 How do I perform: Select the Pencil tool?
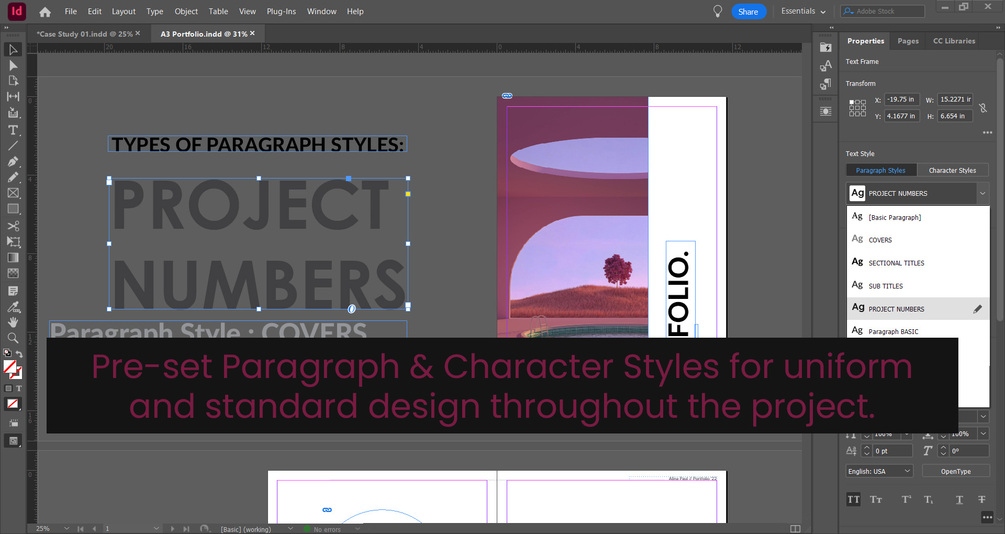(13, 177)
